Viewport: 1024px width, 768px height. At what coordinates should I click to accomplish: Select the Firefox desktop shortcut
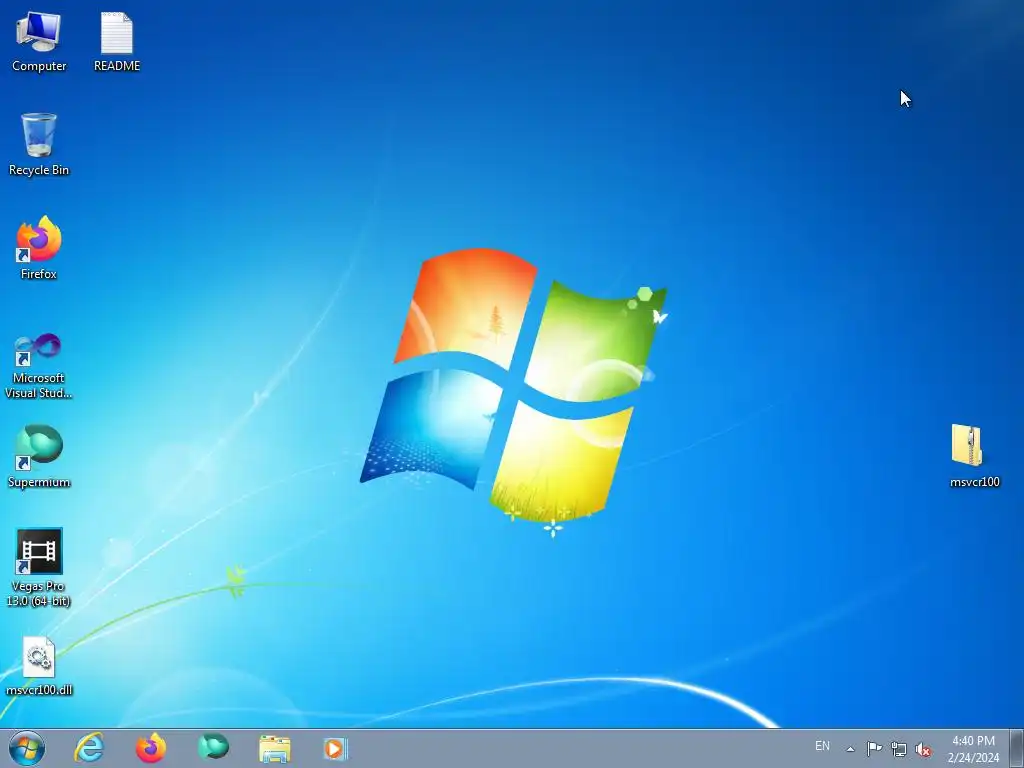[39, 248]
